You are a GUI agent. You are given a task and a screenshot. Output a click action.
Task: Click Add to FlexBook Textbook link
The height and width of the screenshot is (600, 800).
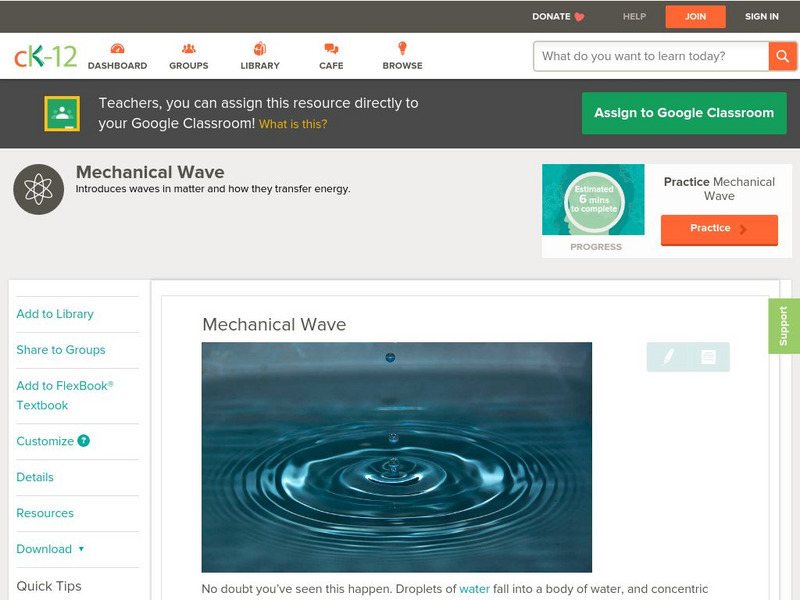coord(65,395)
